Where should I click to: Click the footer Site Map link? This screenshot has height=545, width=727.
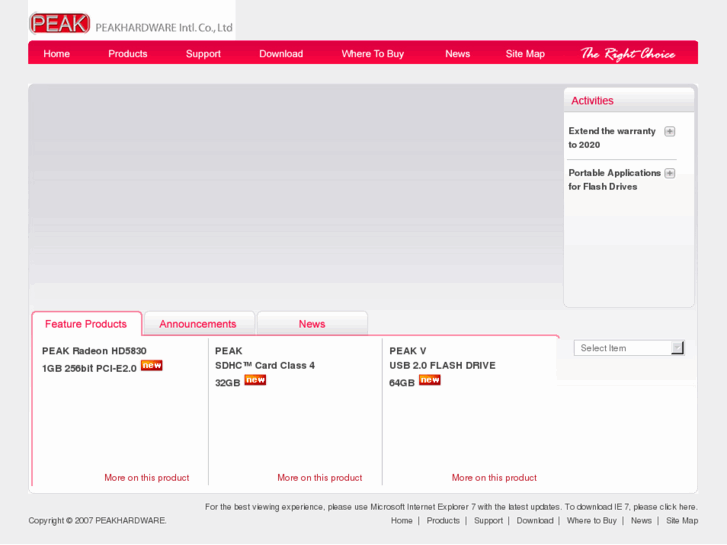pos(682,520)
